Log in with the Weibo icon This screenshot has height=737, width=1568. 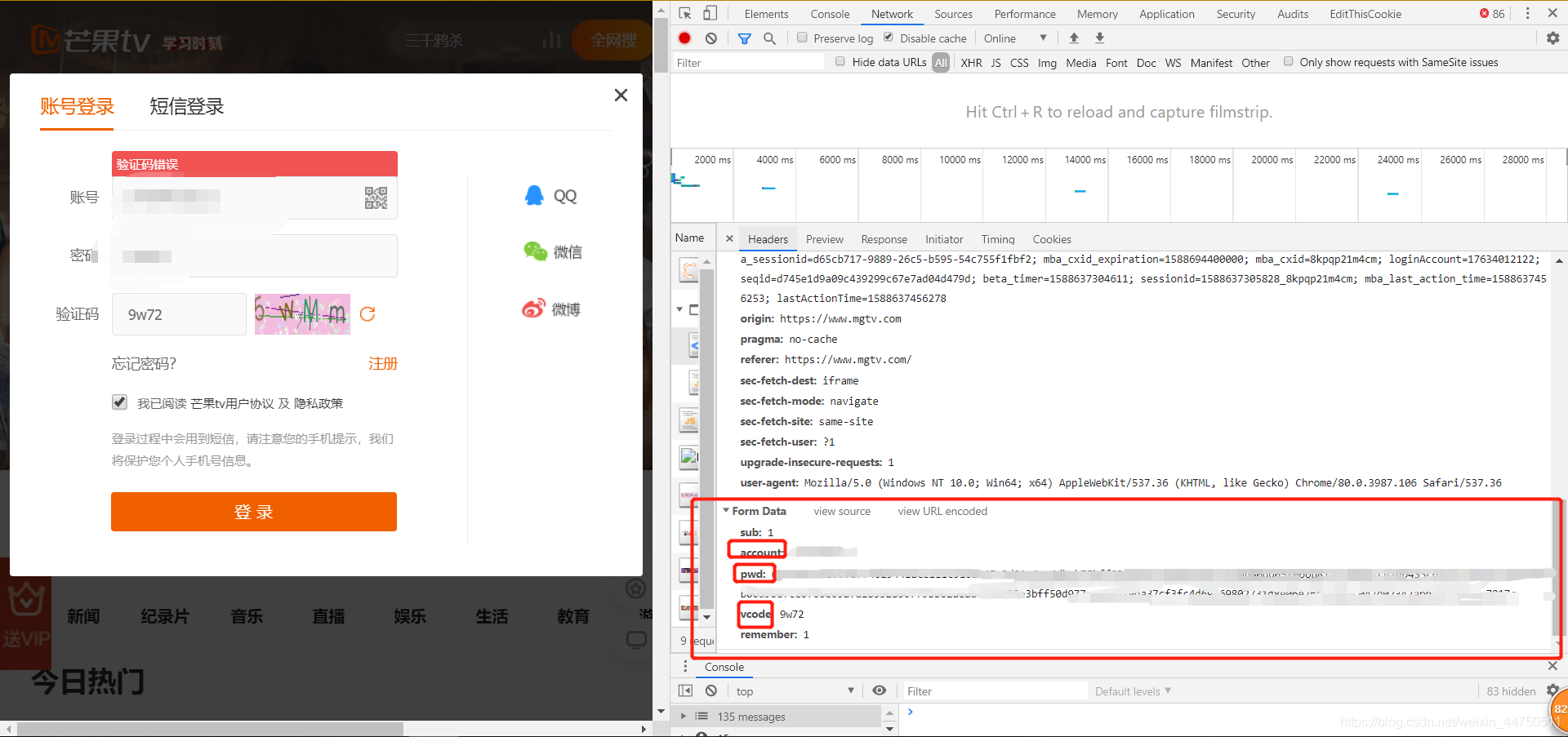(x=533, y=309)
